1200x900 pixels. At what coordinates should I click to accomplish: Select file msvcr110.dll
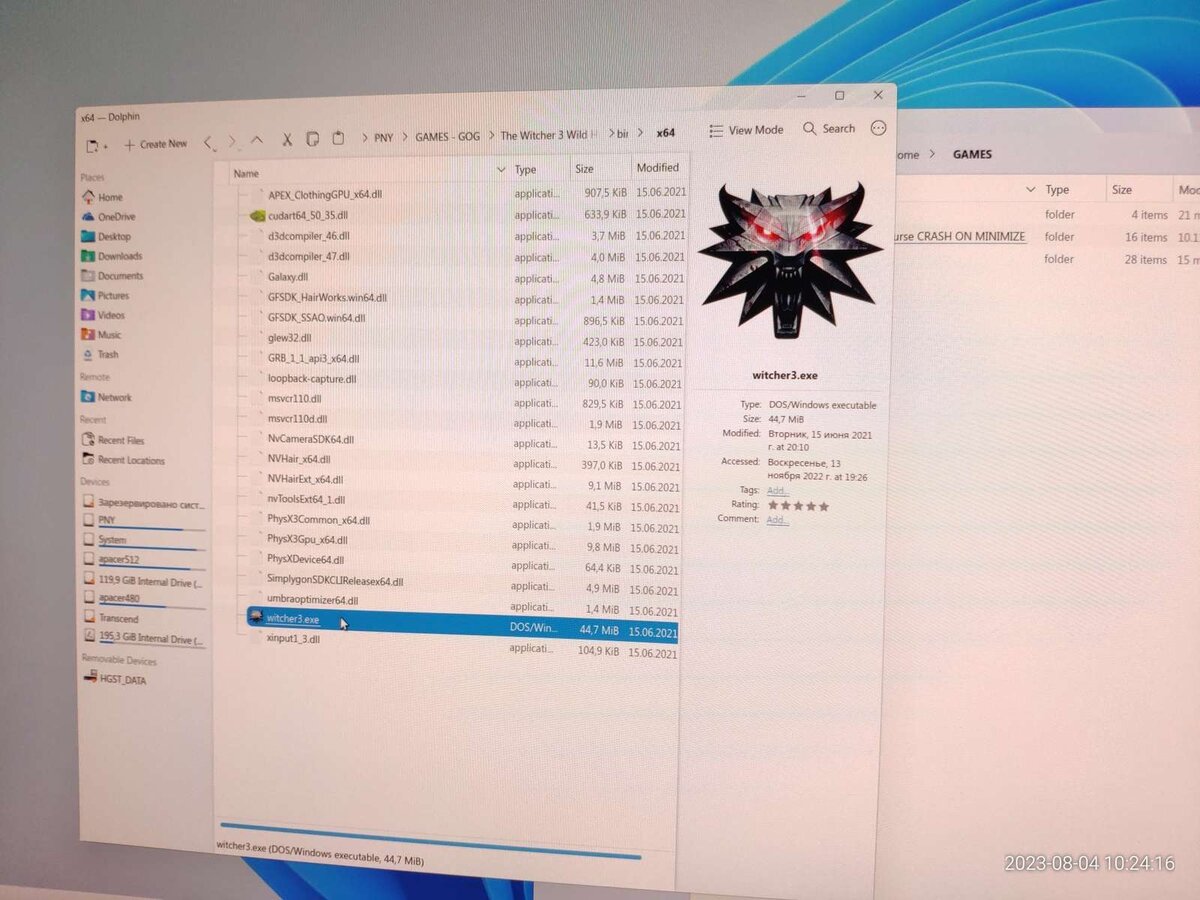click(x=294, y=398)
